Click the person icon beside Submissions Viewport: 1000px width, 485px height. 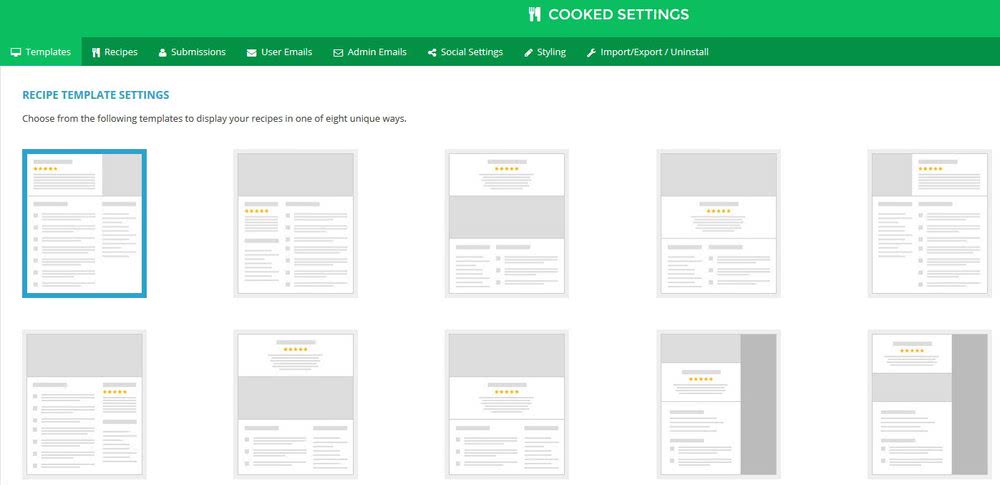point(163,52)
